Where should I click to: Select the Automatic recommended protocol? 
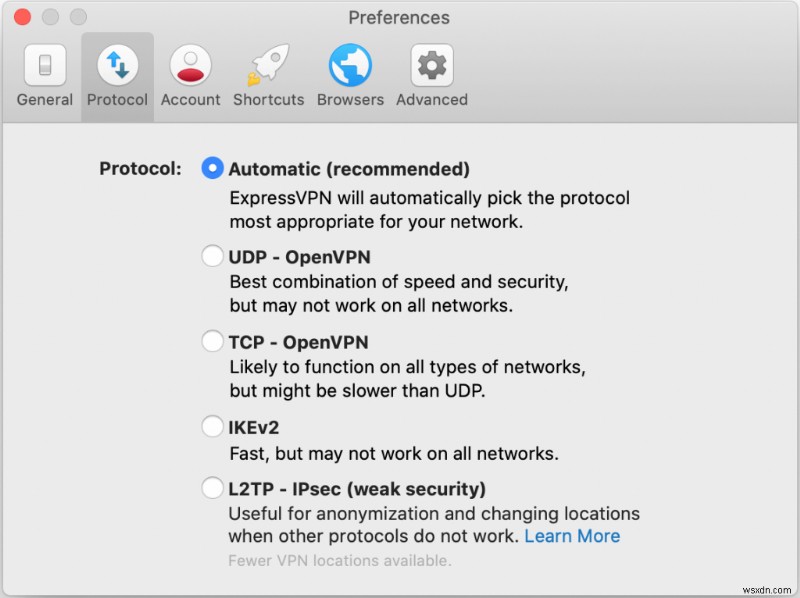(x=212, y=169)
